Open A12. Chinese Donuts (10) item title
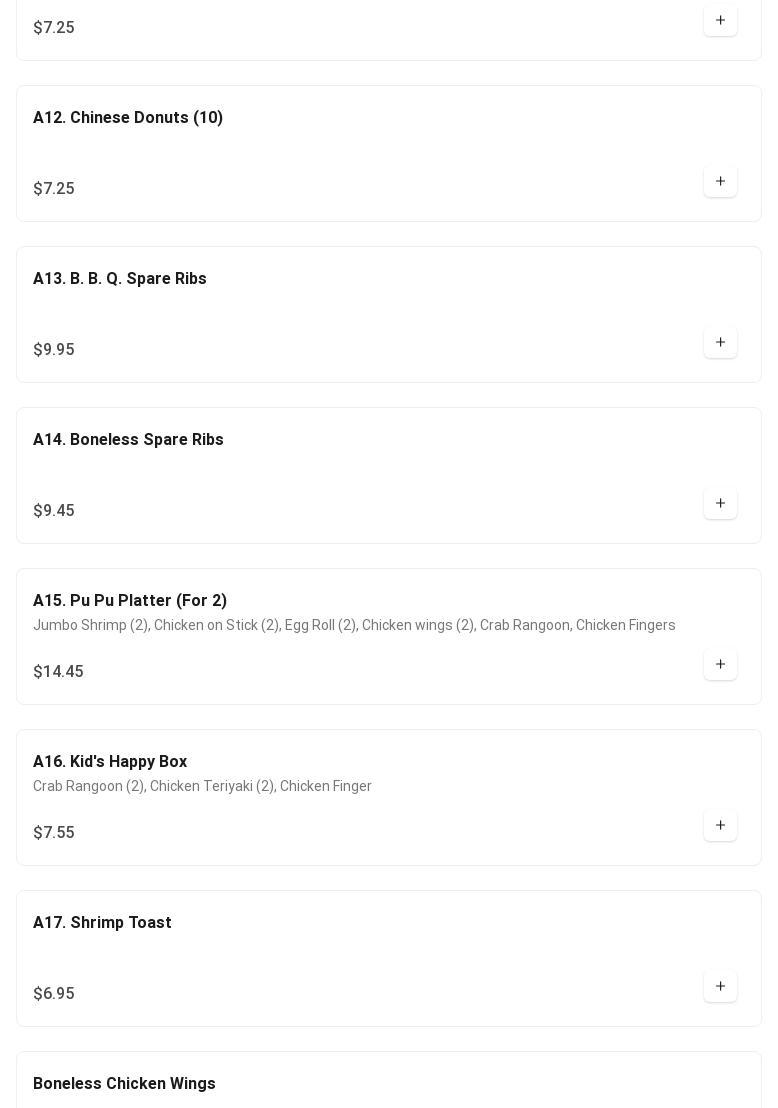 pyautogui.click(x=128, y=117)
